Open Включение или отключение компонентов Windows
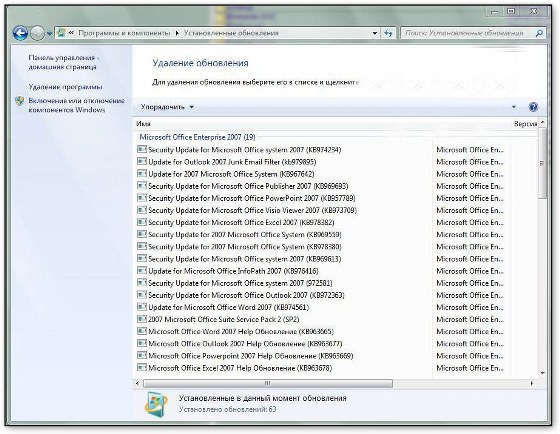The image size is (560, 434). click(76, 105)
